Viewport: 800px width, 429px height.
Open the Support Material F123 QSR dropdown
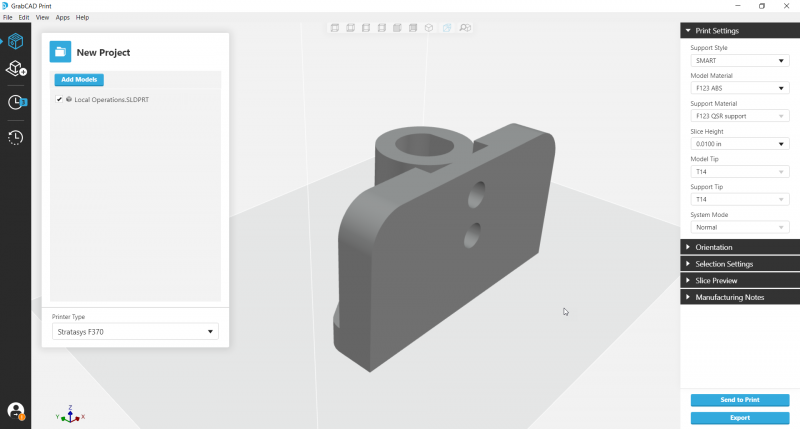tap(740, 116)
